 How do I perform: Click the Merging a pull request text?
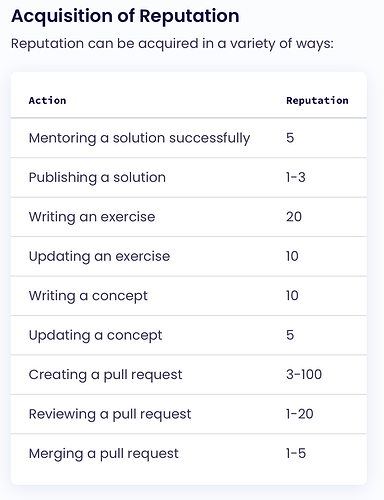pos(104,453)
